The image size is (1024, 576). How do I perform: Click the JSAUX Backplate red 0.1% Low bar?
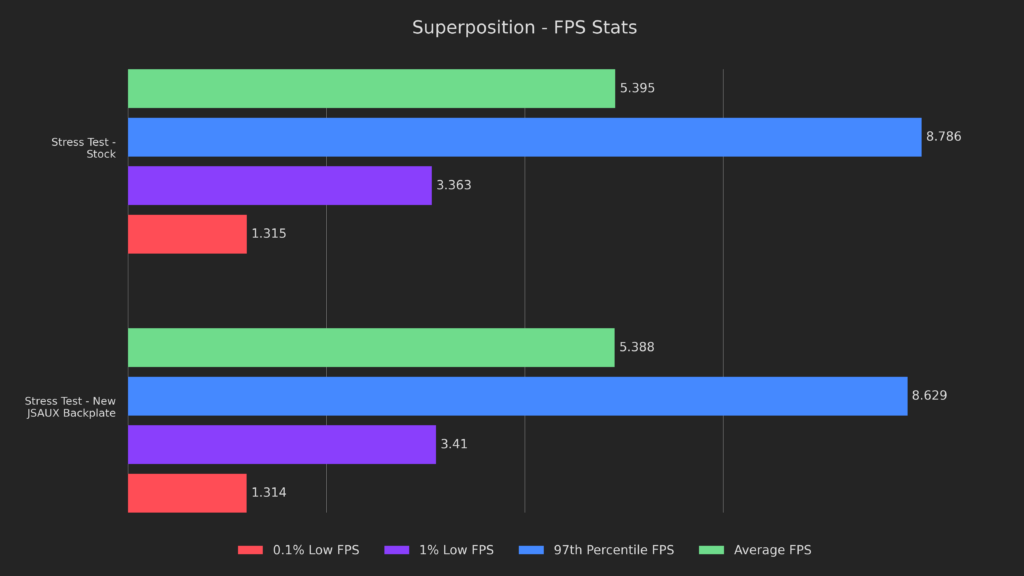(187, 493)
